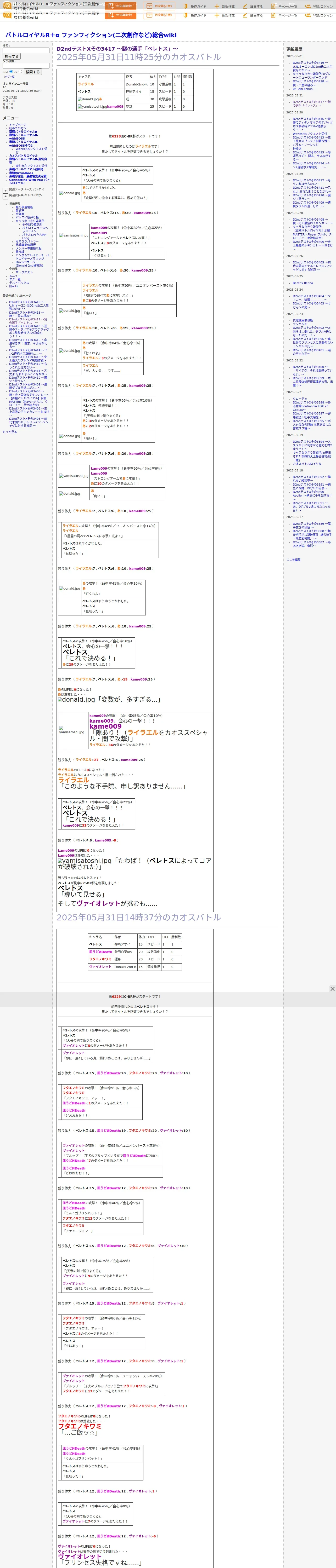
Task: Open 愚痴板 in the sidebar
Action: tap(20, 252)
